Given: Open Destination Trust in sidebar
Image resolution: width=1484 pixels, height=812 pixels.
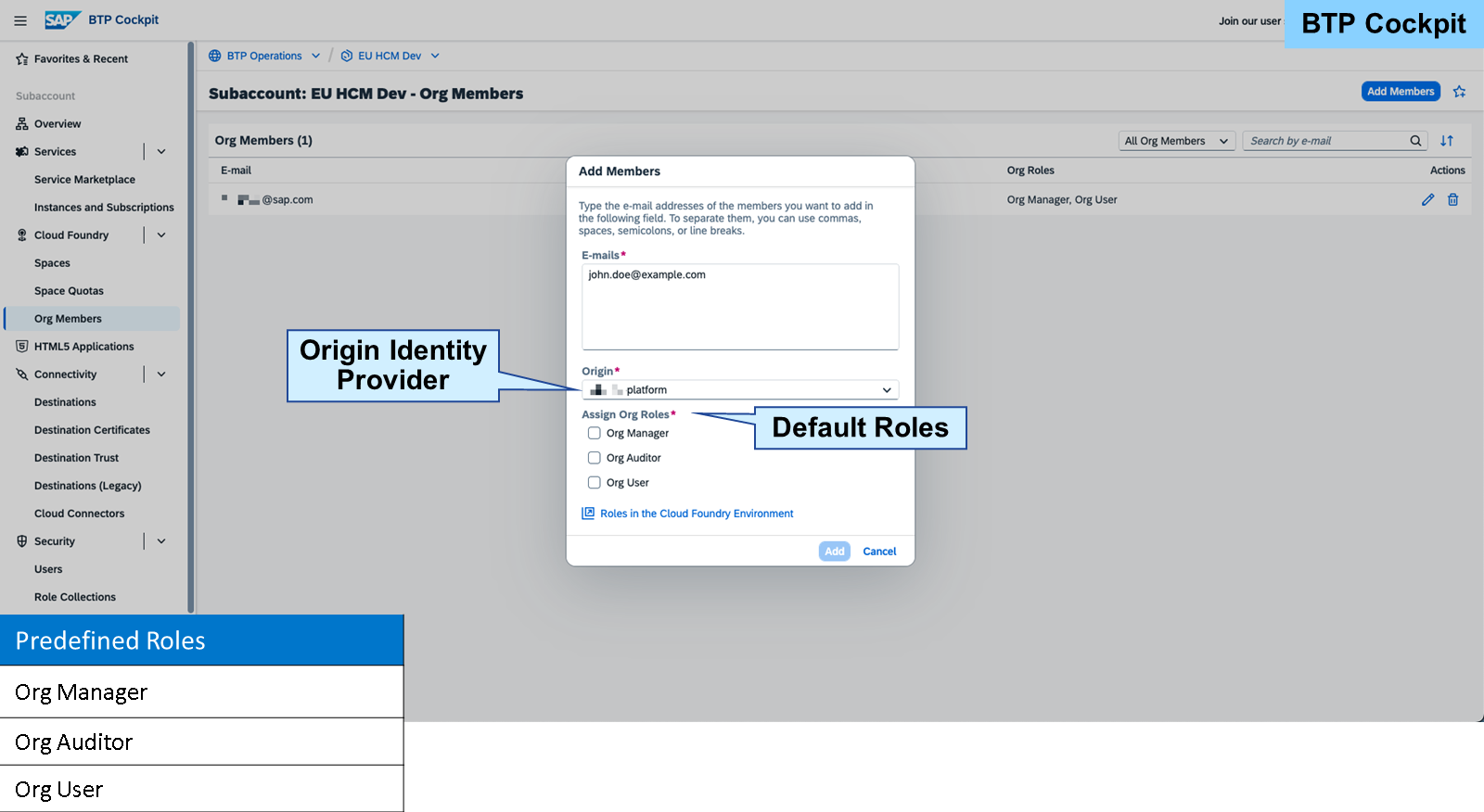Looking at the screenshot, I should click(x=76, y=458).
